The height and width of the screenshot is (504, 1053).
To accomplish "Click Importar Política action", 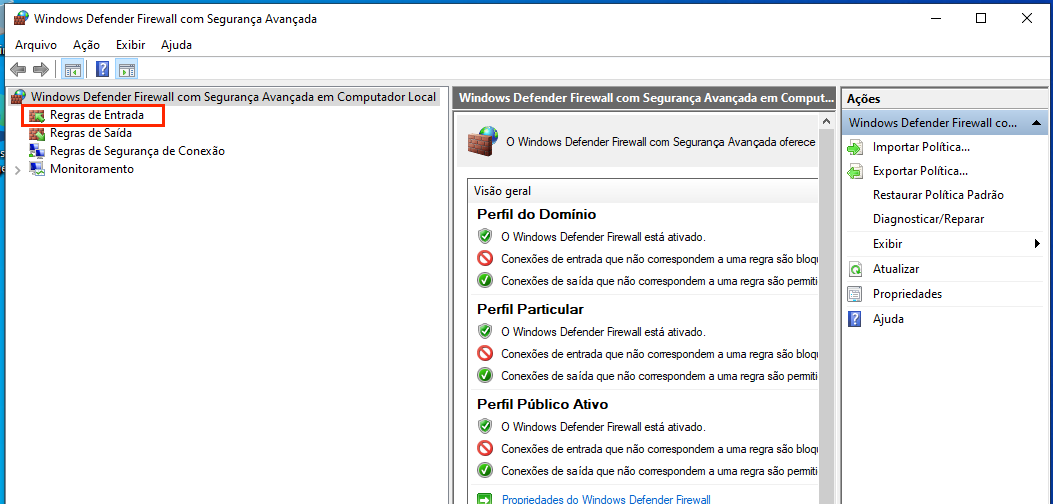I will 921,147.
